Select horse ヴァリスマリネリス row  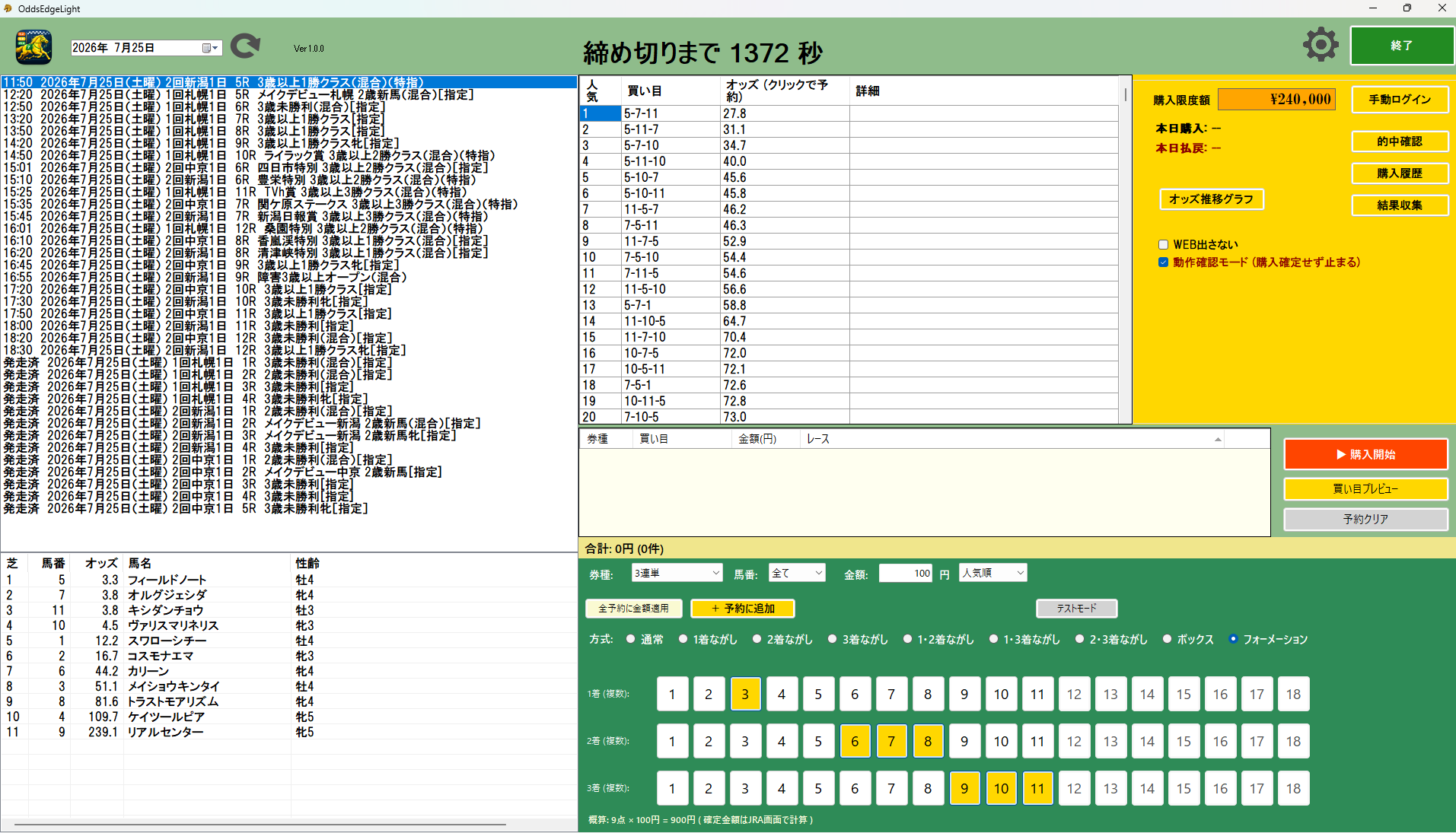pyautogui.click(x=288, y=625)
